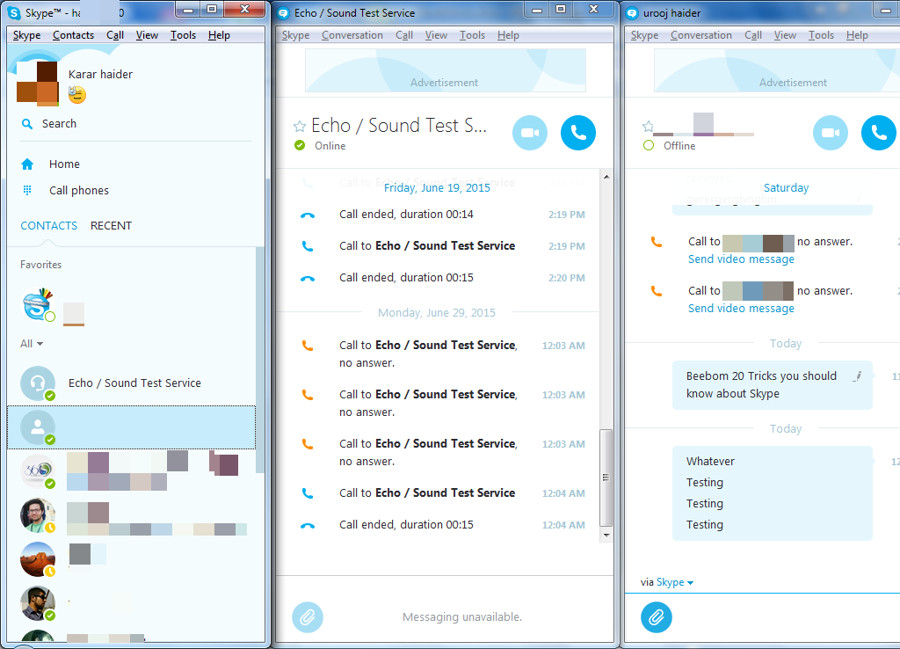Image resolution: width=900 pixels, height=649 pixels.
Task: Click the 'Saturday' date header in urooj haider chat
Action: point(786,188)
